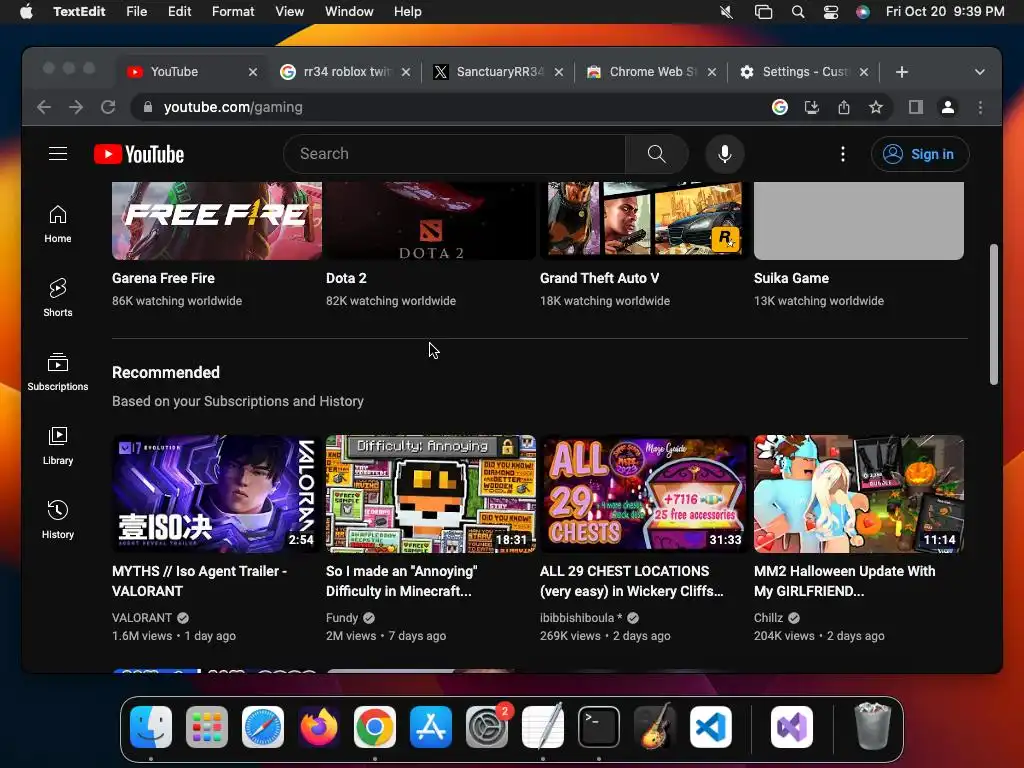This screenshot has height=768, width=1024.
Task: Open Library in the sidebar
Action: (x=57, y=445)
